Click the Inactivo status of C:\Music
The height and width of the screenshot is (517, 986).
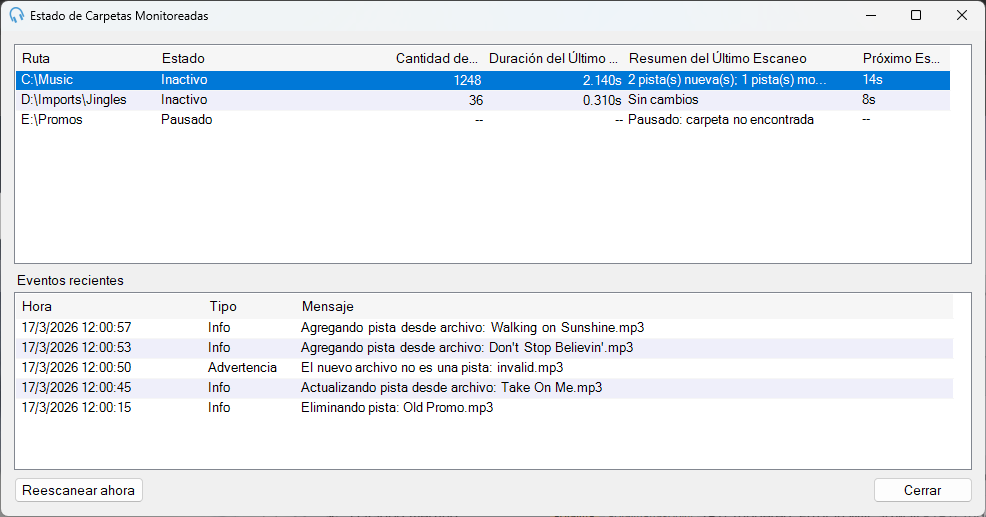[184, 80]
